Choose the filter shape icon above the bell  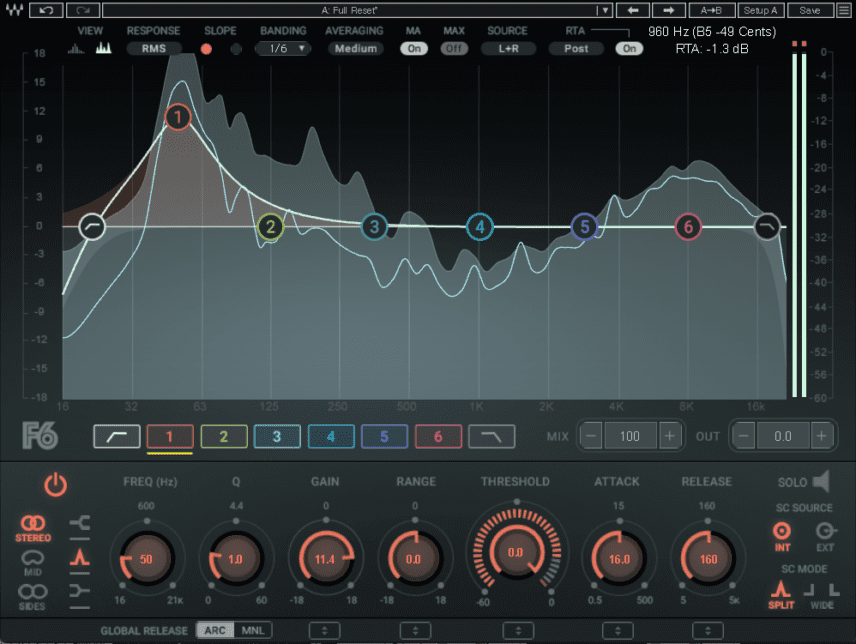pyautogui.click(x=80, y=523)
